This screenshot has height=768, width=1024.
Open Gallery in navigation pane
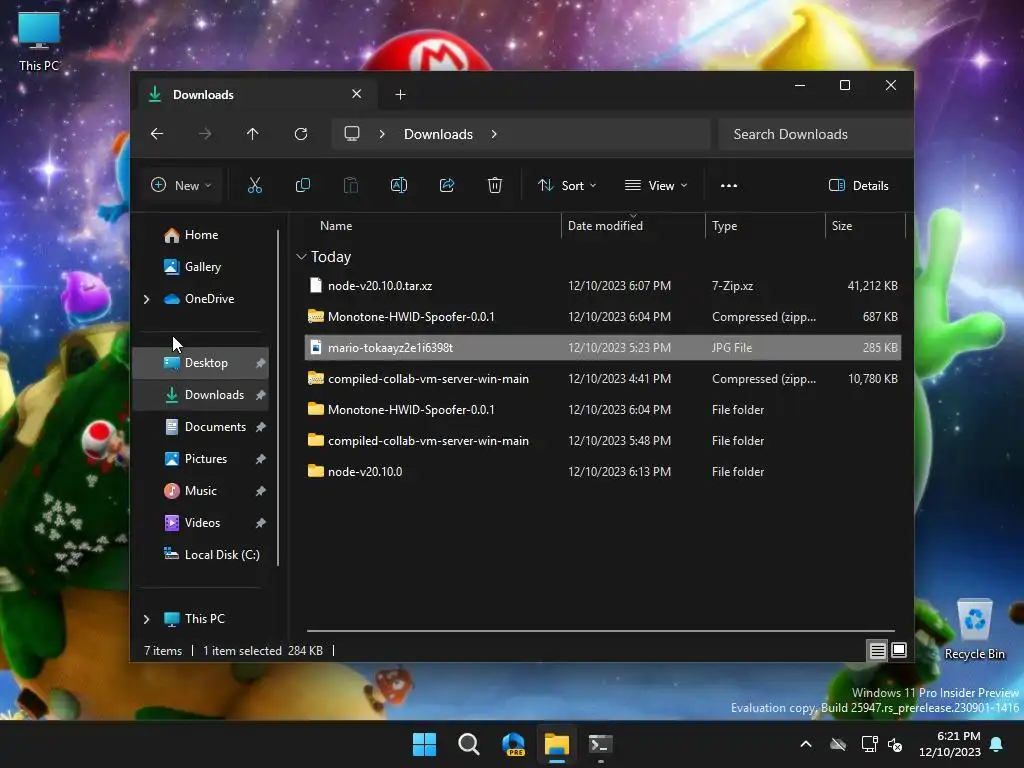200,266
